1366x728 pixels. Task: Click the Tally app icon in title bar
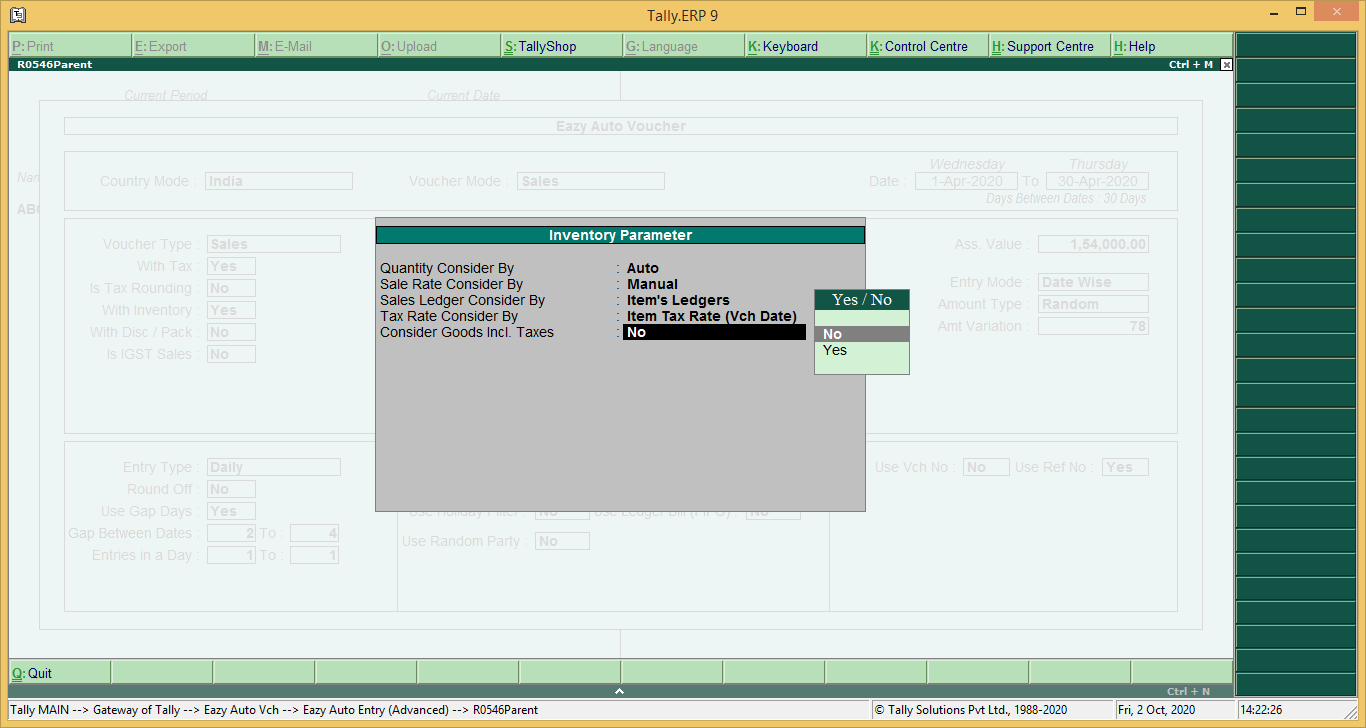(x=17, y=15)
